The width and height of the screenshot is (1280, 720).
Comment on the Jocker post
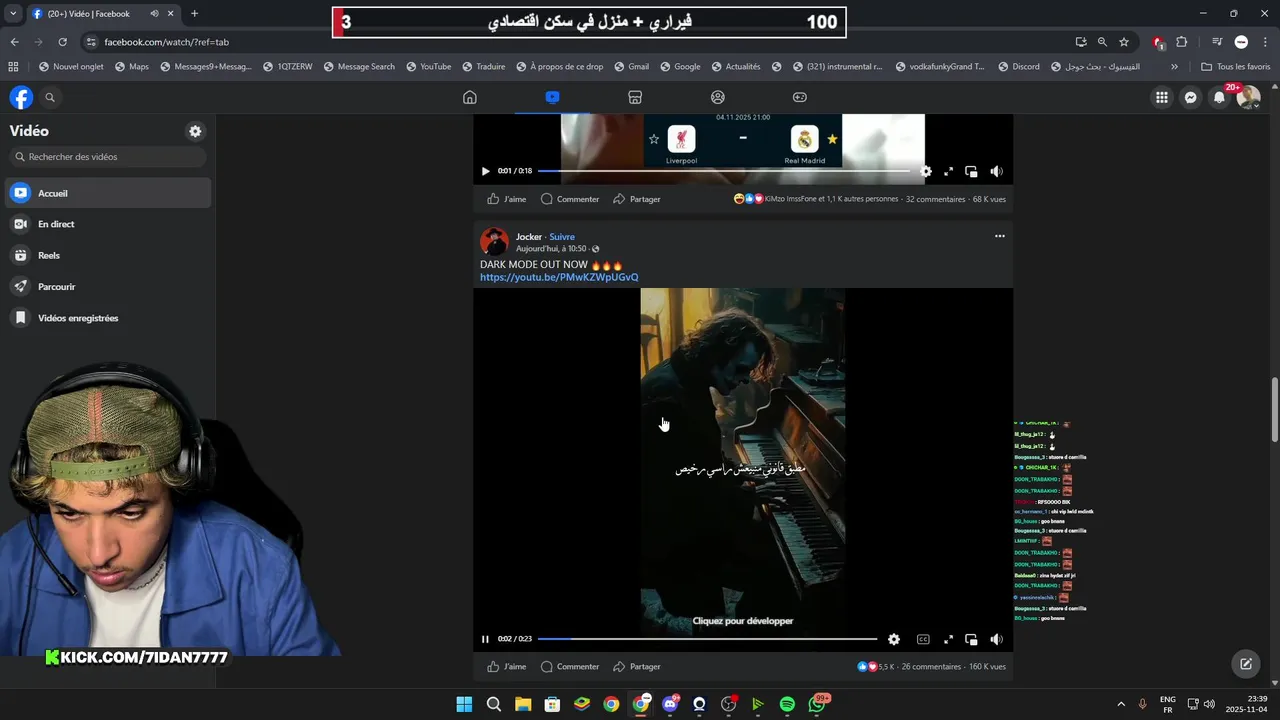[570, 667]
